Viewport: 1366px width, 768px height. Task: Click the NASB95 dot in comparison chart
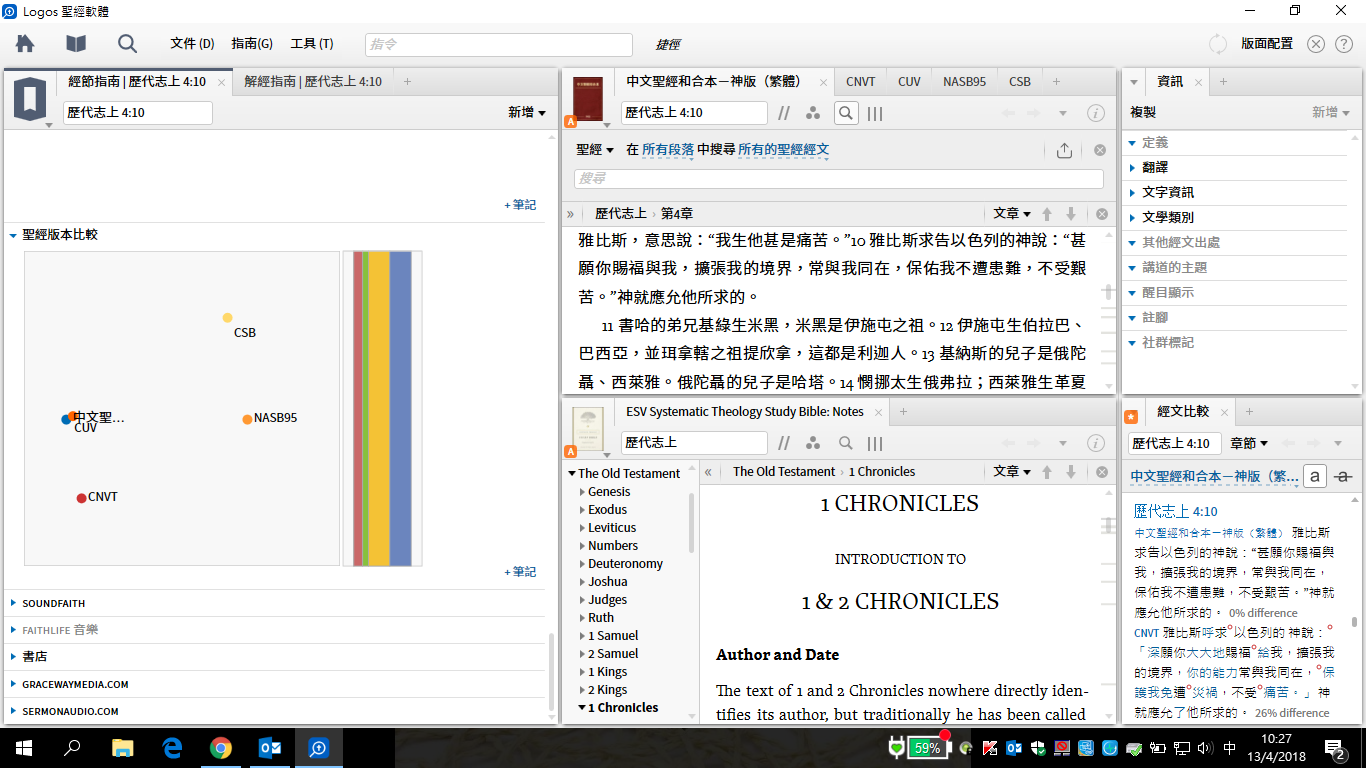[247, 419]
